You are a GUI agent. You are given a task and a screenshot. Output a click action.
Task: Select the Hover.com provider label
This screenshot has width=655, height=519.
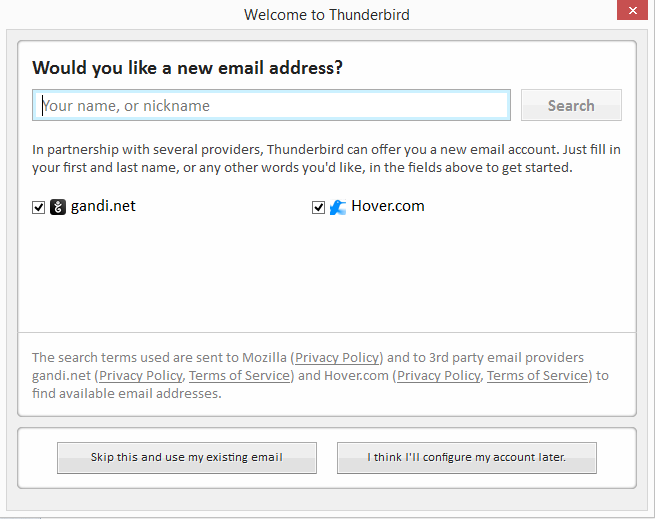tap(388, 206)
